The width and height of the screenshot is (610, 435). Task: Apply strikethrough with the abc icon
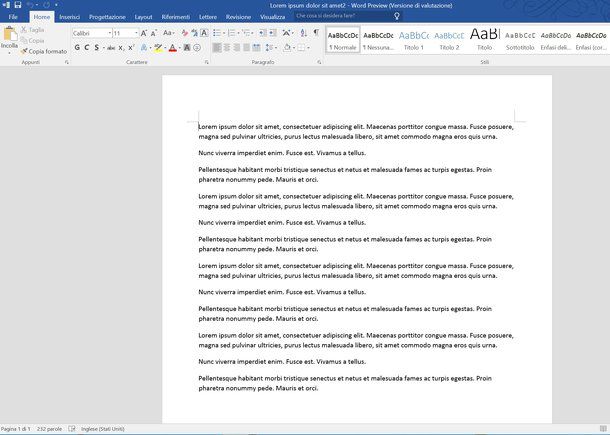coord(111,48)
